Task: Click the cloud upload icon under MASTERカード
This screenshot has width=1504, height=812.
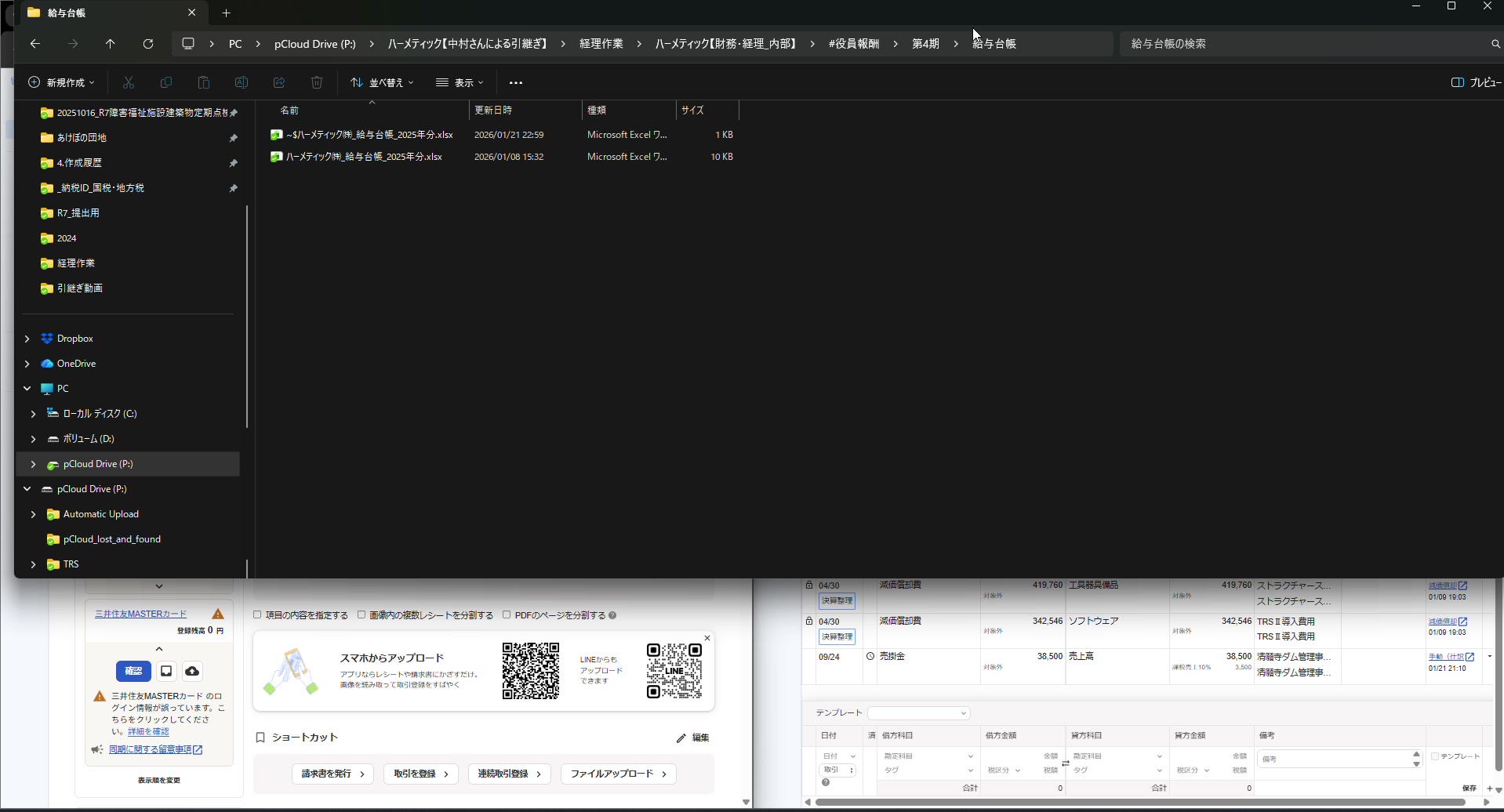Action: pos(192,672)
